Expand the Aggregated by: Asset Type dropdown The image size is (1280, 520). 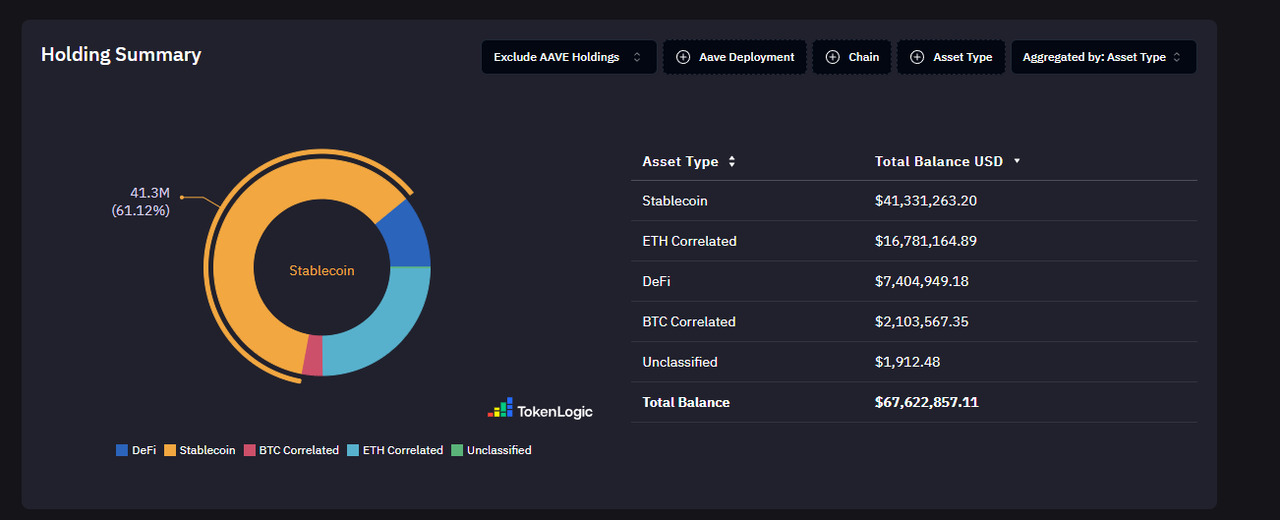1102,57
